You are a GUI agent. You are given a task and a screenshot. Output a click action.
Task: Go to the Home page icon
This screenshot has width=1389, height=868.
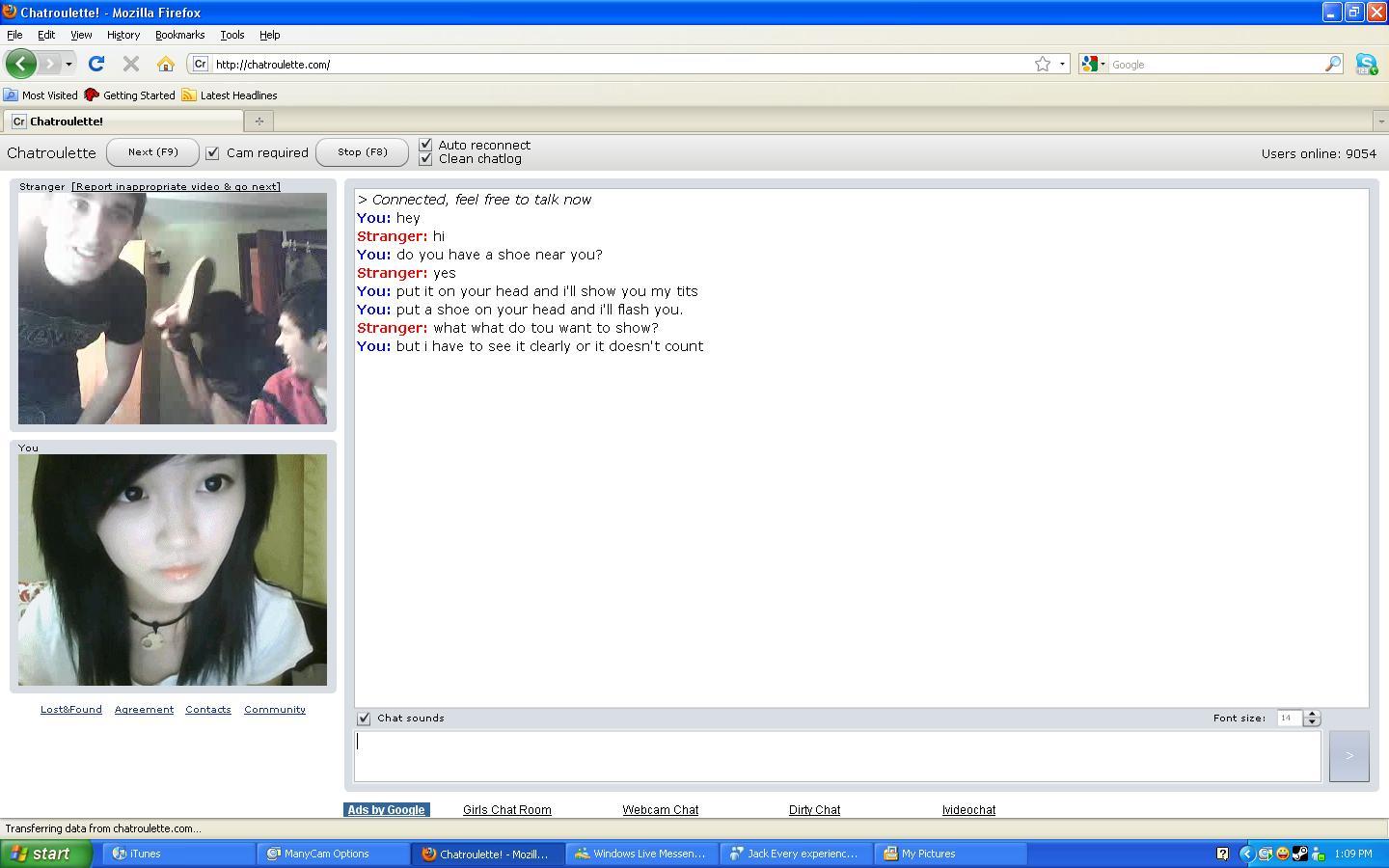166,64
